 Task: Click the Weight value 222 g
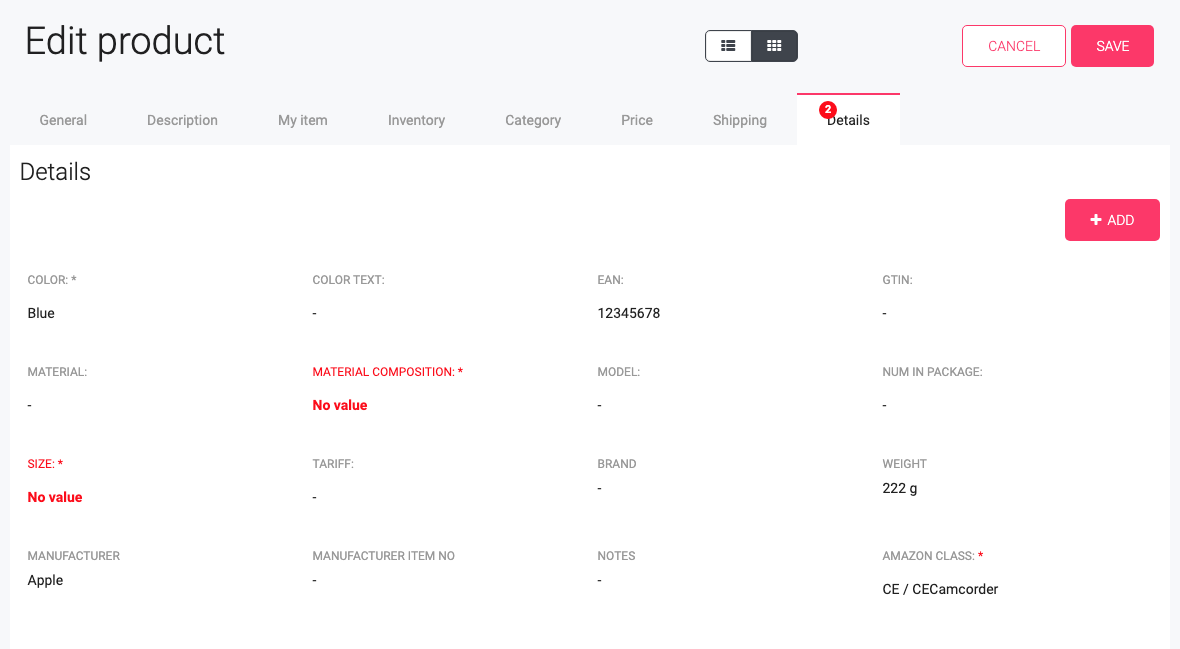pos(899,488)
